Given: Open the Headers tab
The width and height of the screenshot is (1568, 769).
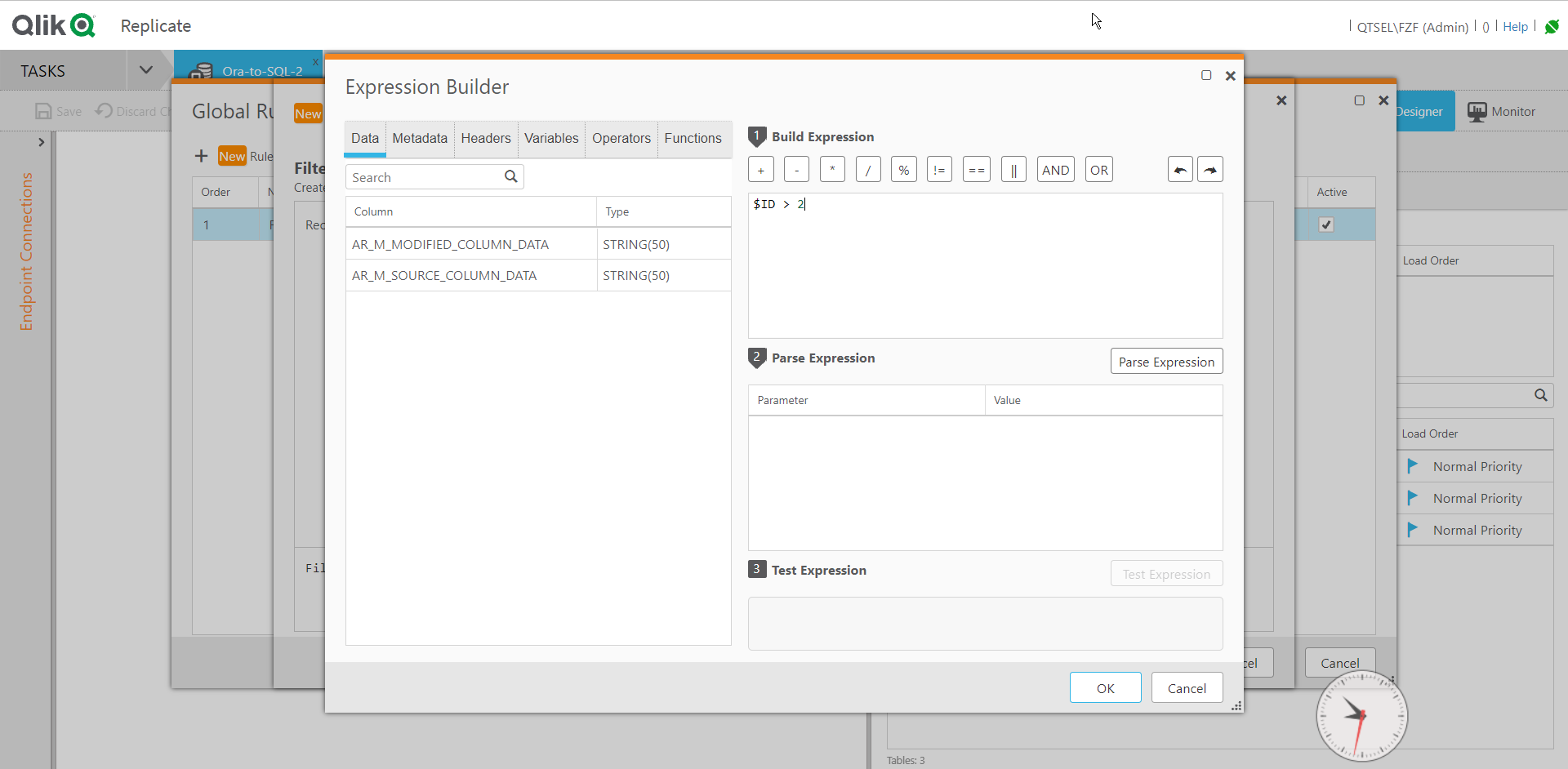Looking at the screenshot, I should (486, 139).
